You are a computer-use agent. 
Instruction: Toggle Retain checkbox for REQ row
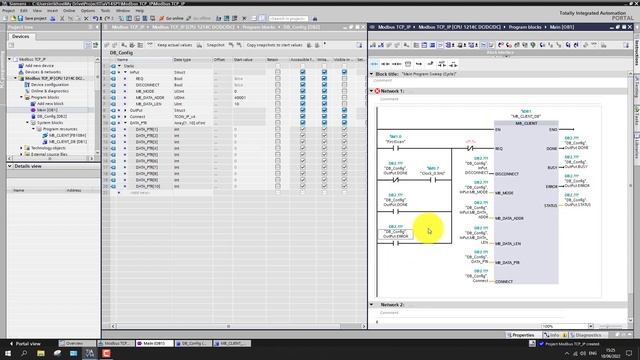pyautogui.click(x=278, y=78)
